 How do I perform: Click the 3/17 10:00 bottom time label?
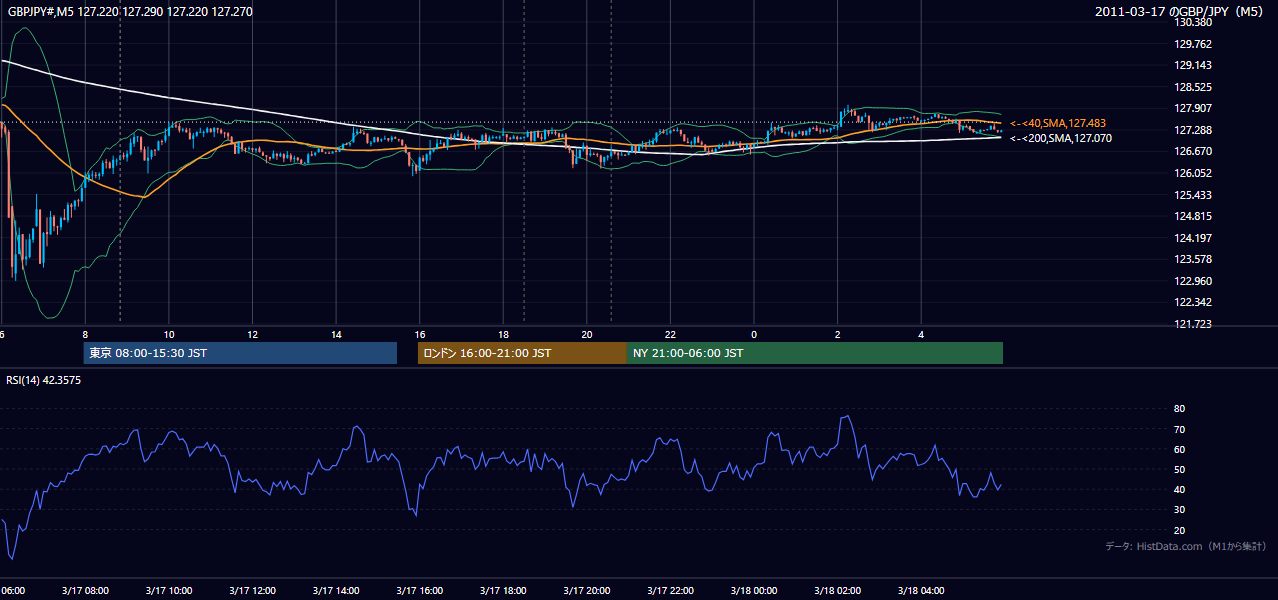coord(168,590)
